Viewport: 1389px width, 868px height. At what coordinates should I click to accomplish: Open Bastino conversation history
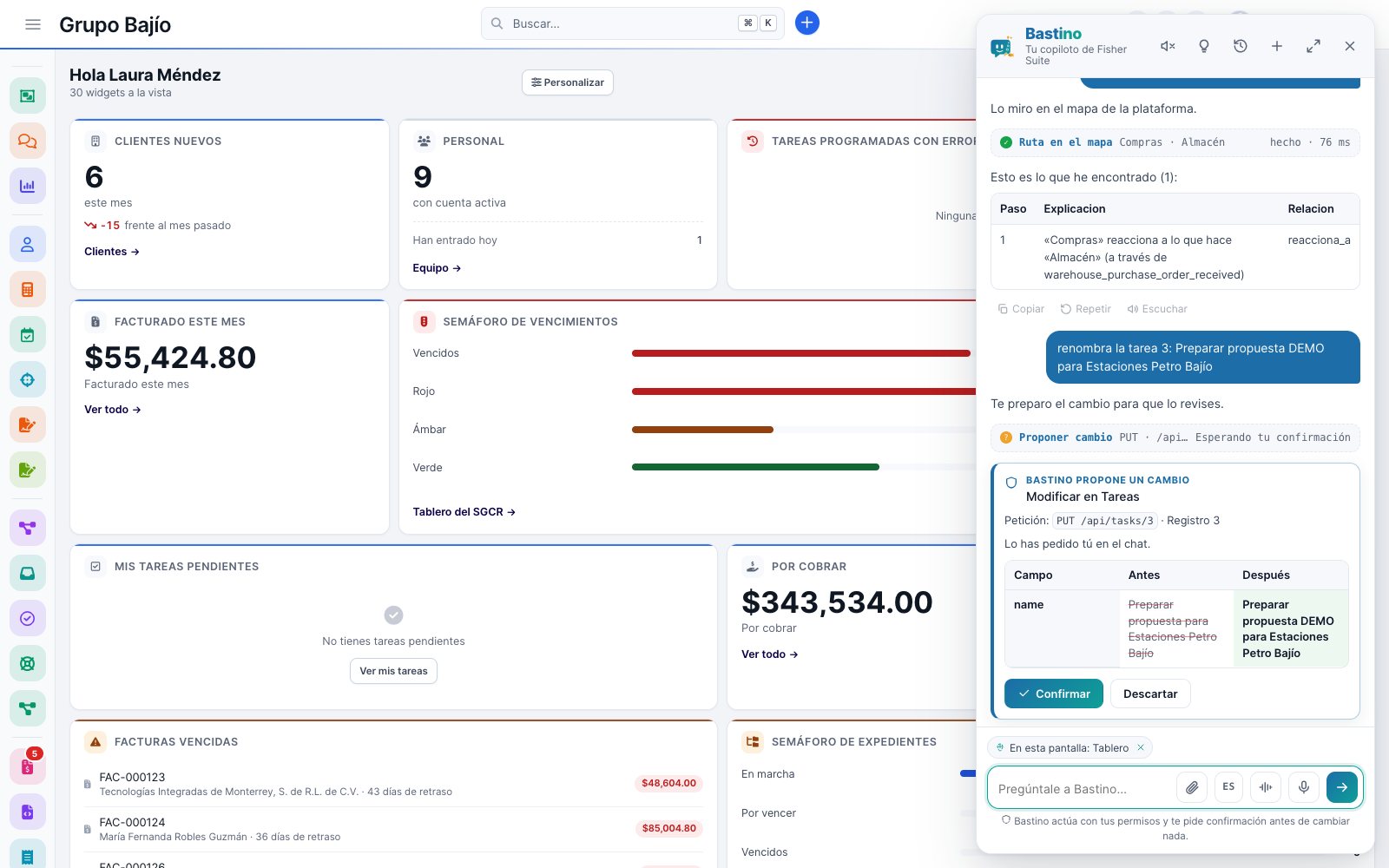click(1241, 46)
